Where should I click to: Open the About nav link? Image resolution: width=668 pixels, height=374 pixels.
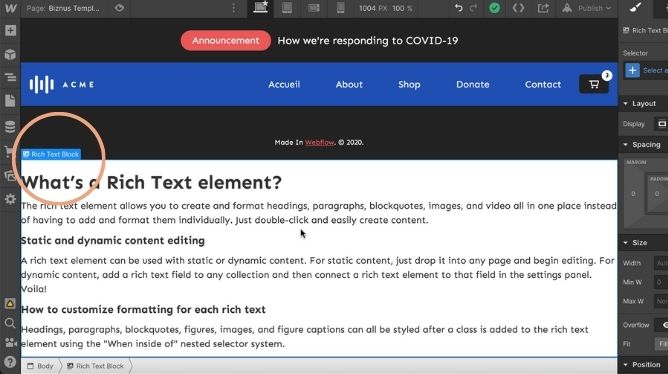click(x=349, y=84)
